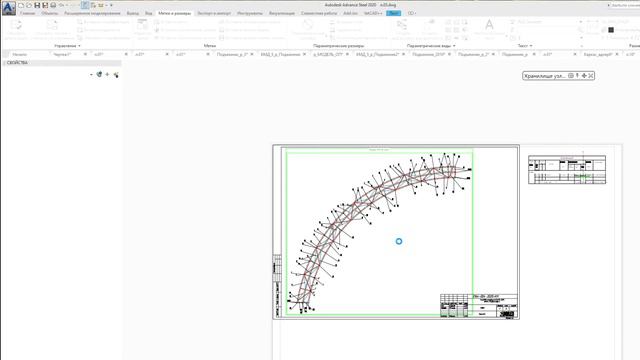
Task: Click the table block on the right sheet
Action: (567, 169)
